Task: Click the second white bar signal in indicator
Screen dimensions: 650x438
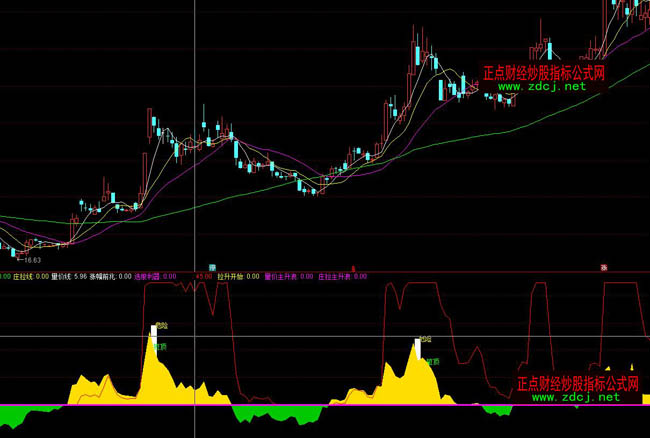Action: [x=417, y=347]
